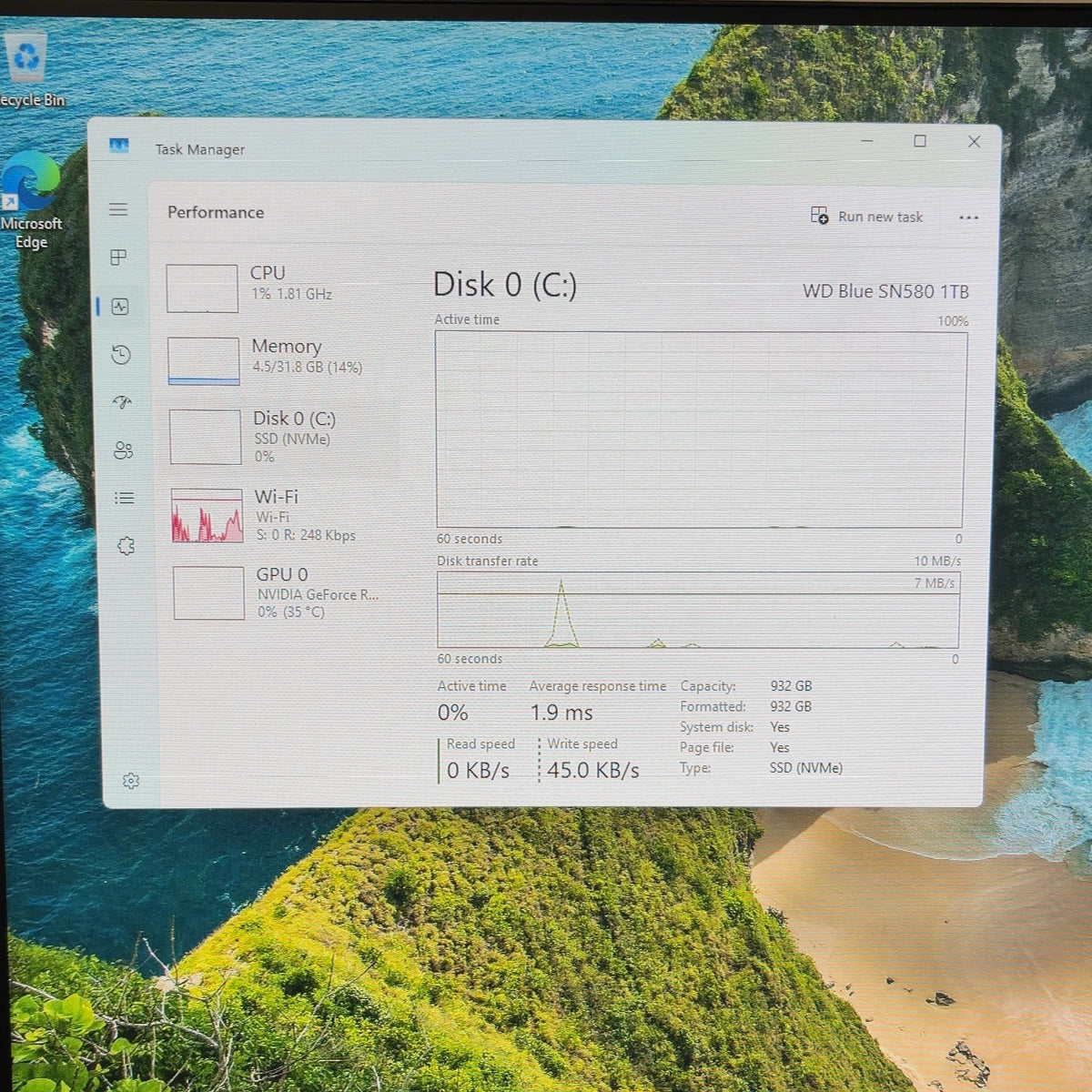Click the Type SSD (NVMe) value
This screenshot has height=1092, width=1092.
(806, 768)
